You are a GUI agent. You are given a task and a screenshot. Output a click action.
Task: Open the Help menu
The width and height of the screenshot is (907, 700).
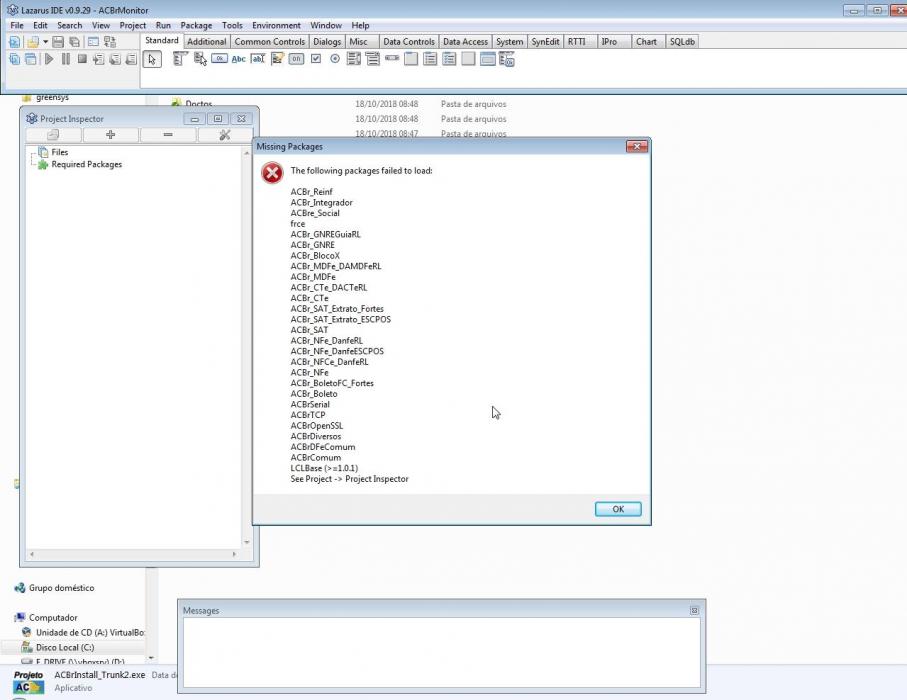360,25
